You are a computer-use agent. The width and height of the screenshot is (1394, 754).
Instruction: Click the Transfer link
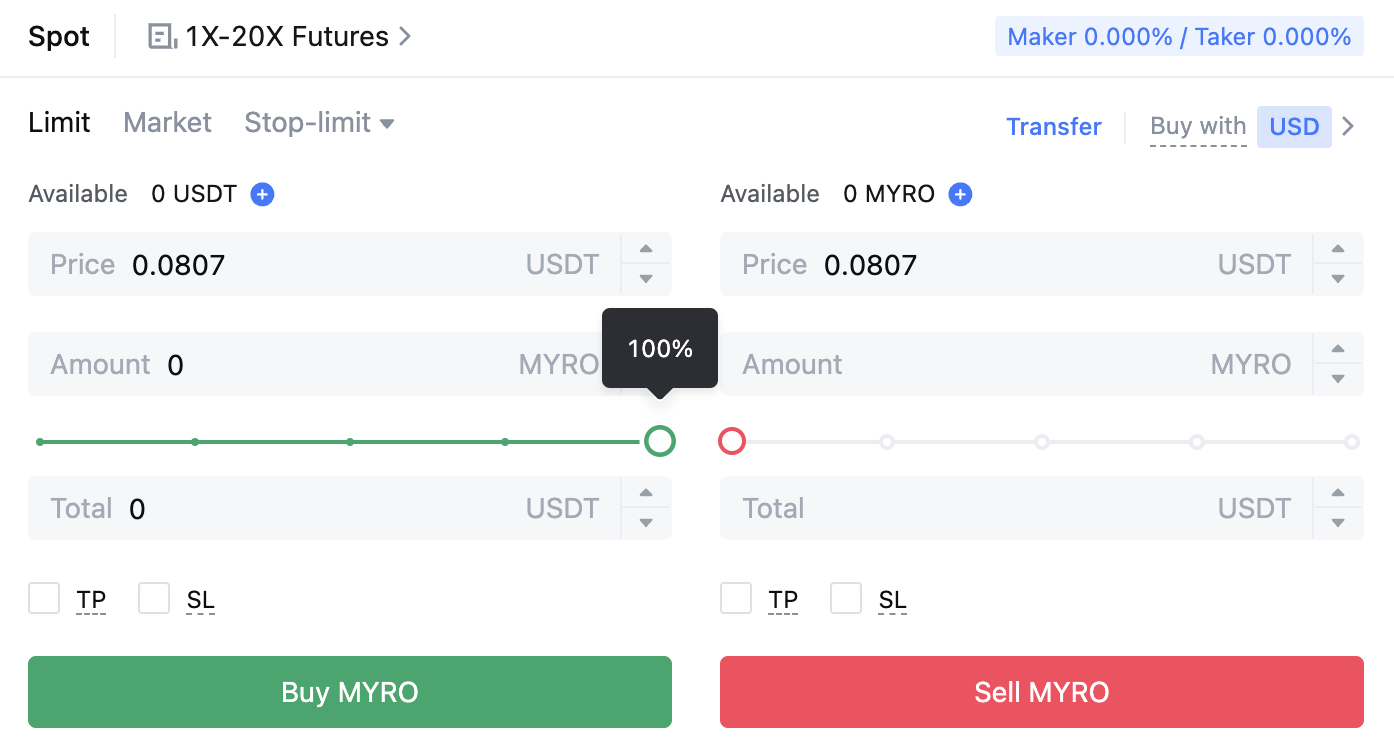(x=1054, y=127)
